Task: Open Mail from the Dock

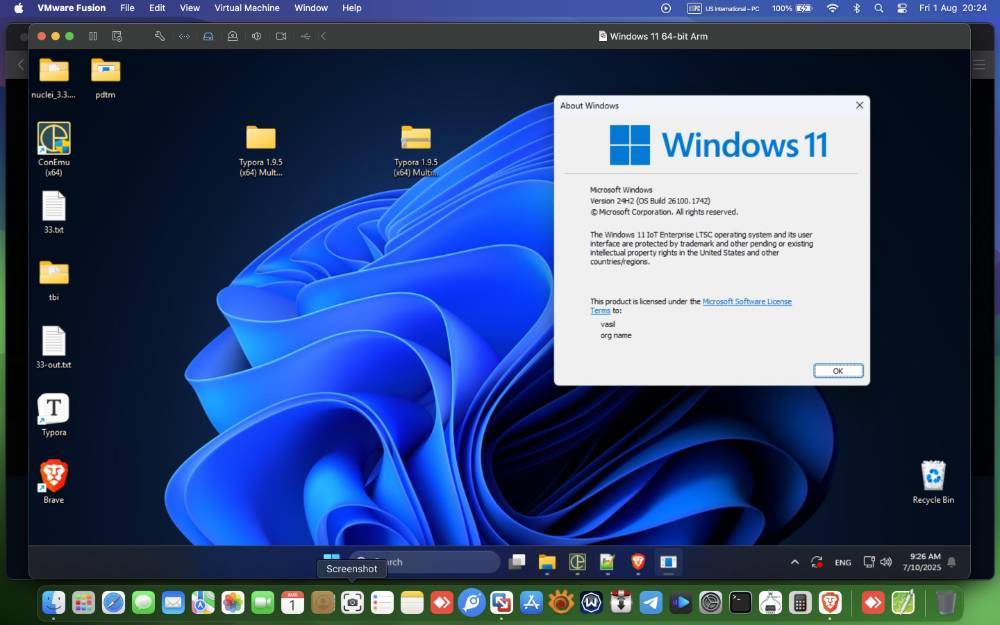Action: click(x=173, y=602)
